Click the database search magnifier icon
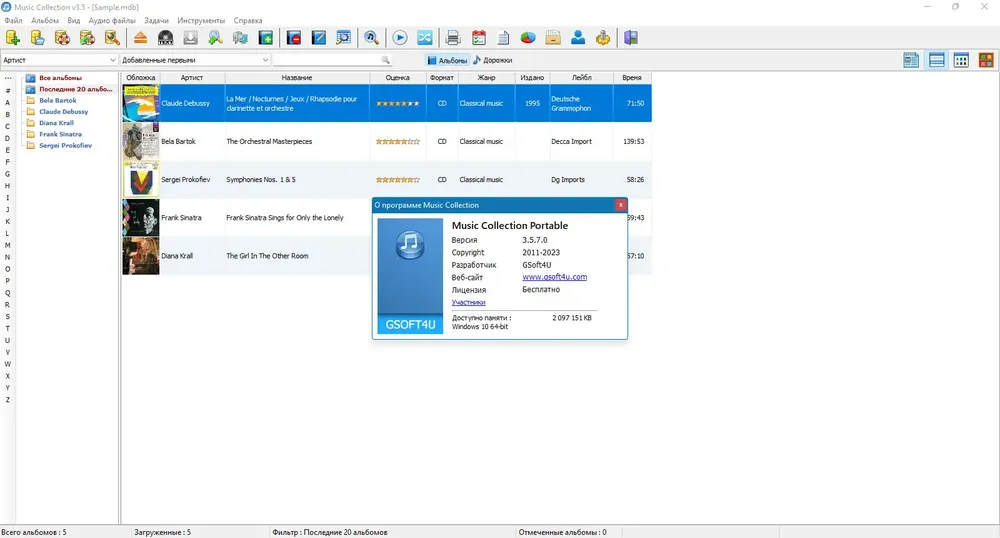1000x538 pixels. [x=112, y=38]
